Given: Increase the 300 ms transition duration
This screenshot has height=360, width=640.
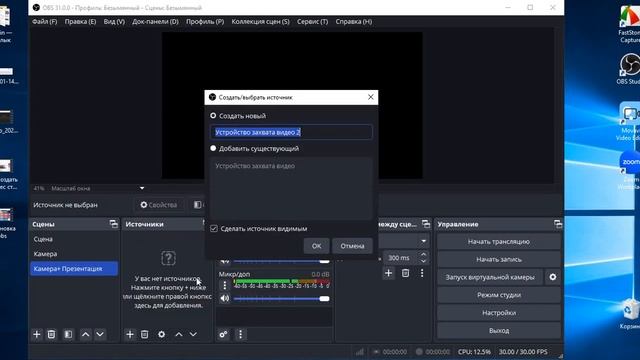Looking at the screenshot, I should tap(423, 255).
